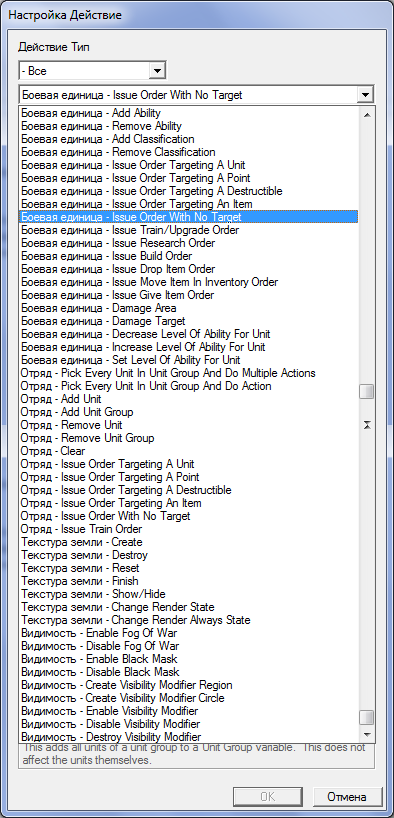Screen dimensions: 394x818
Task: Pick 'Отряд - Add Unit Group'
Action: (188, 412)
